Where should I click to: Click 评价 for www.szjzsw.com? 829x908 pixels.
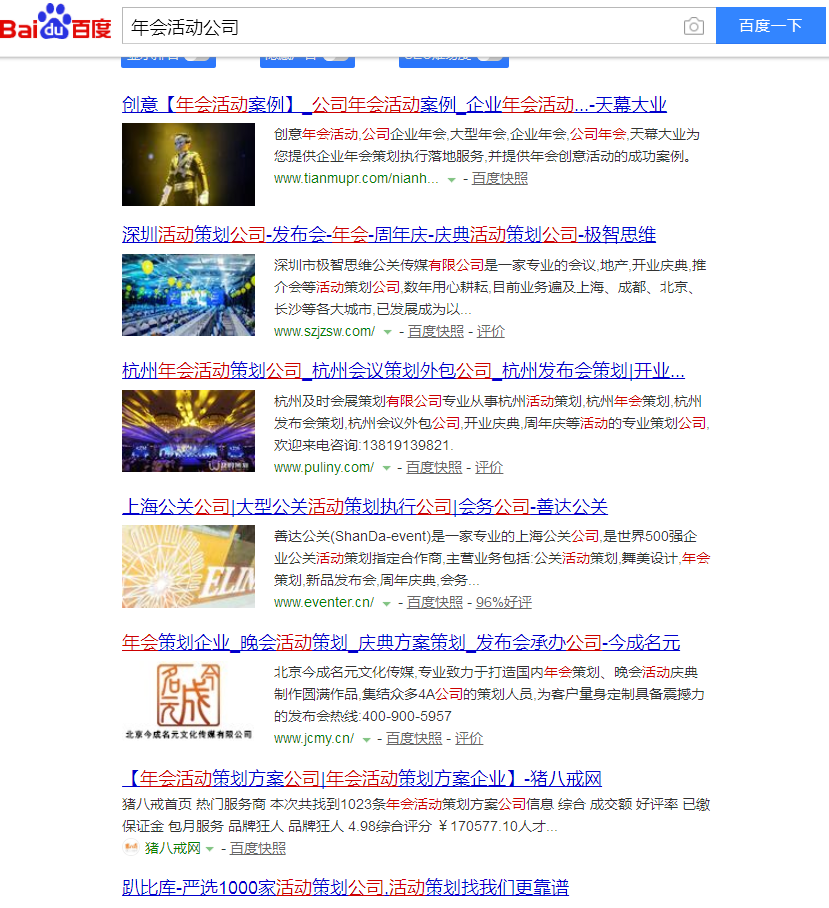point(491,331)
